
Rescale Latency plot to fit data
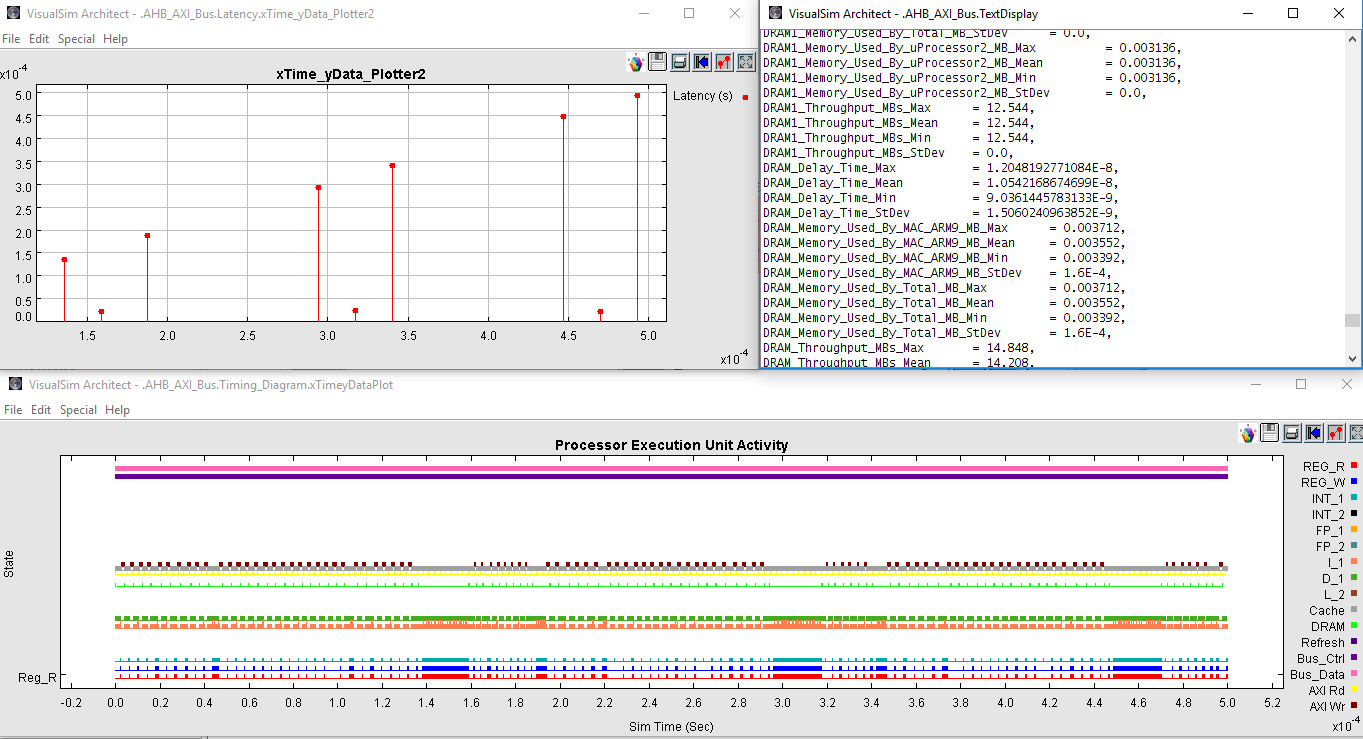[x=745, y=62]
